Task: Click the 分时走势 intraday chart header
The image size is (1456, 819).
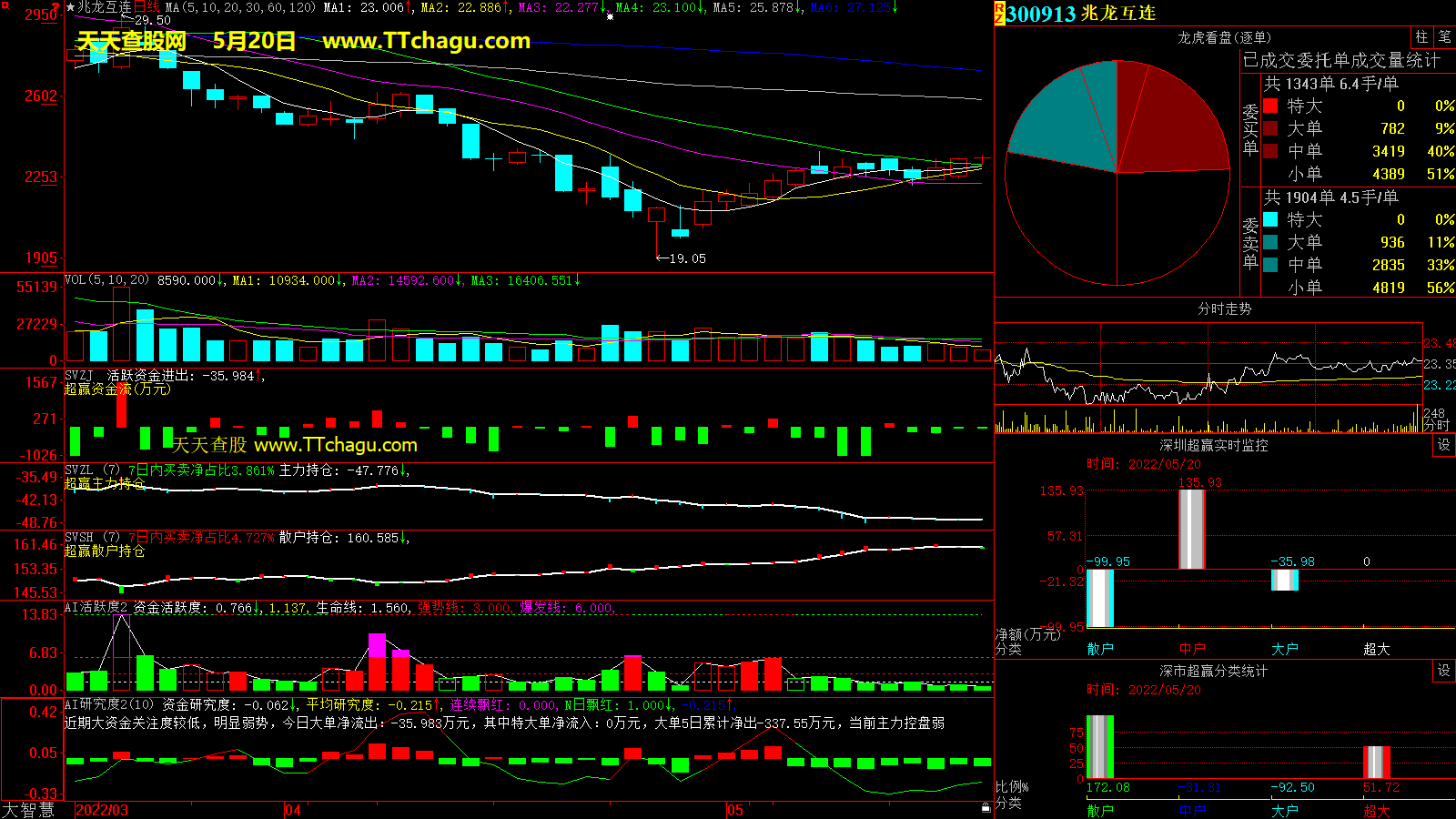Action: click(1224, 308)
